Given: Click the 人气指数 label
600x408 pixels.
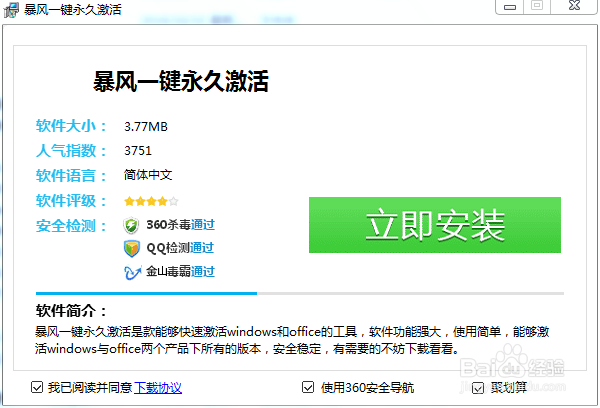Looking at the screenshot, I should coord(71,151).
